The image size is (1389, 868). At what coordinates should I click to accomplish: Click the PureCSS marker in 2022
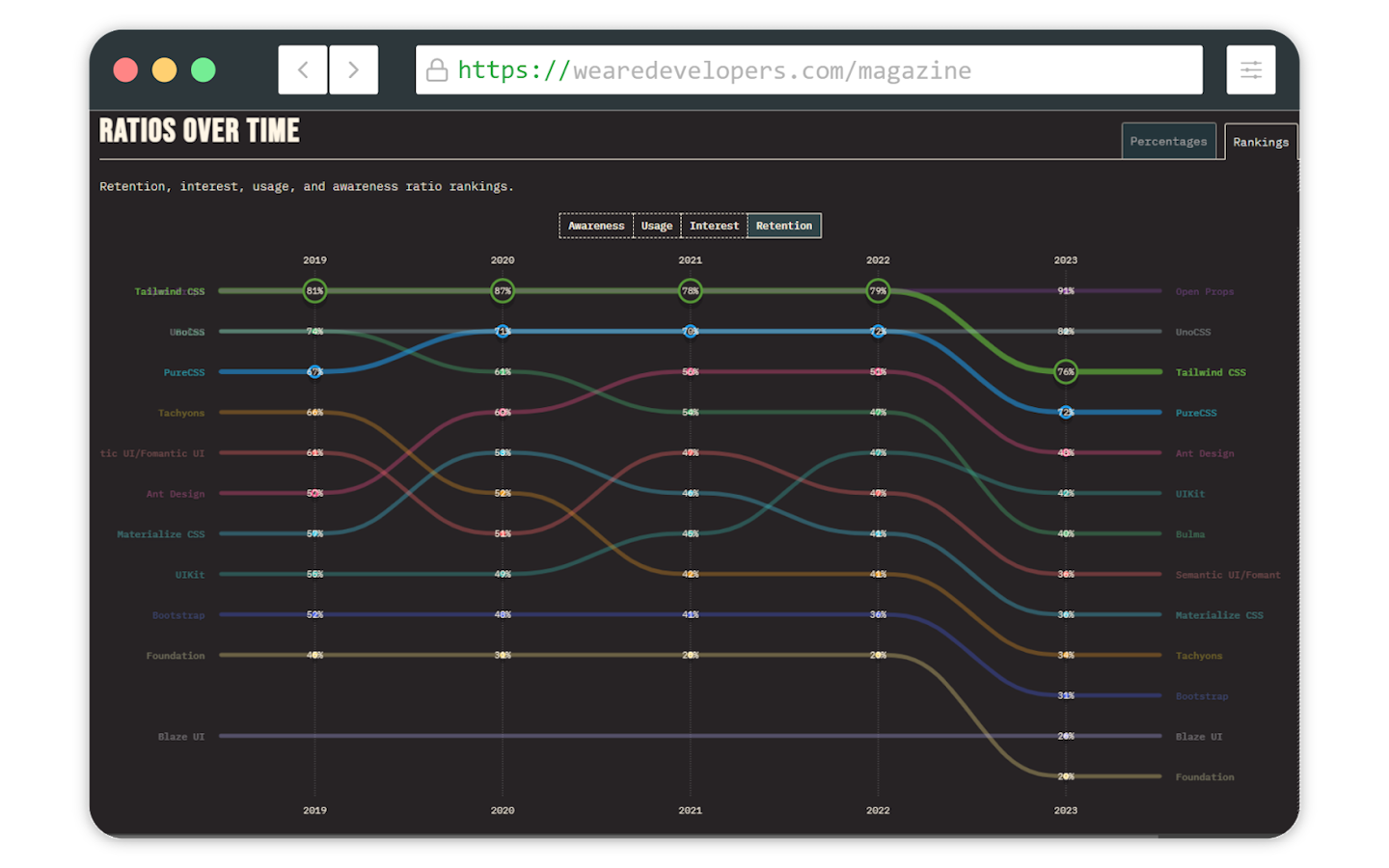(x=878, y=331)
